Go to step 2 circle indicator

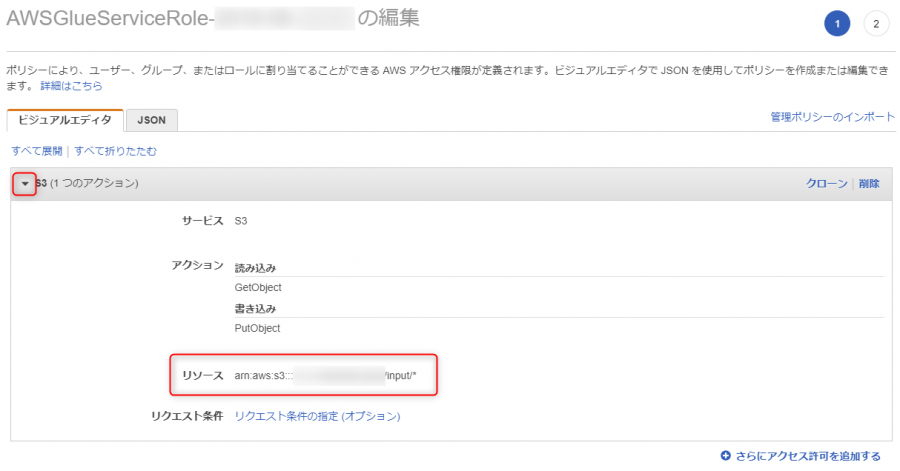tap(876, 24)
